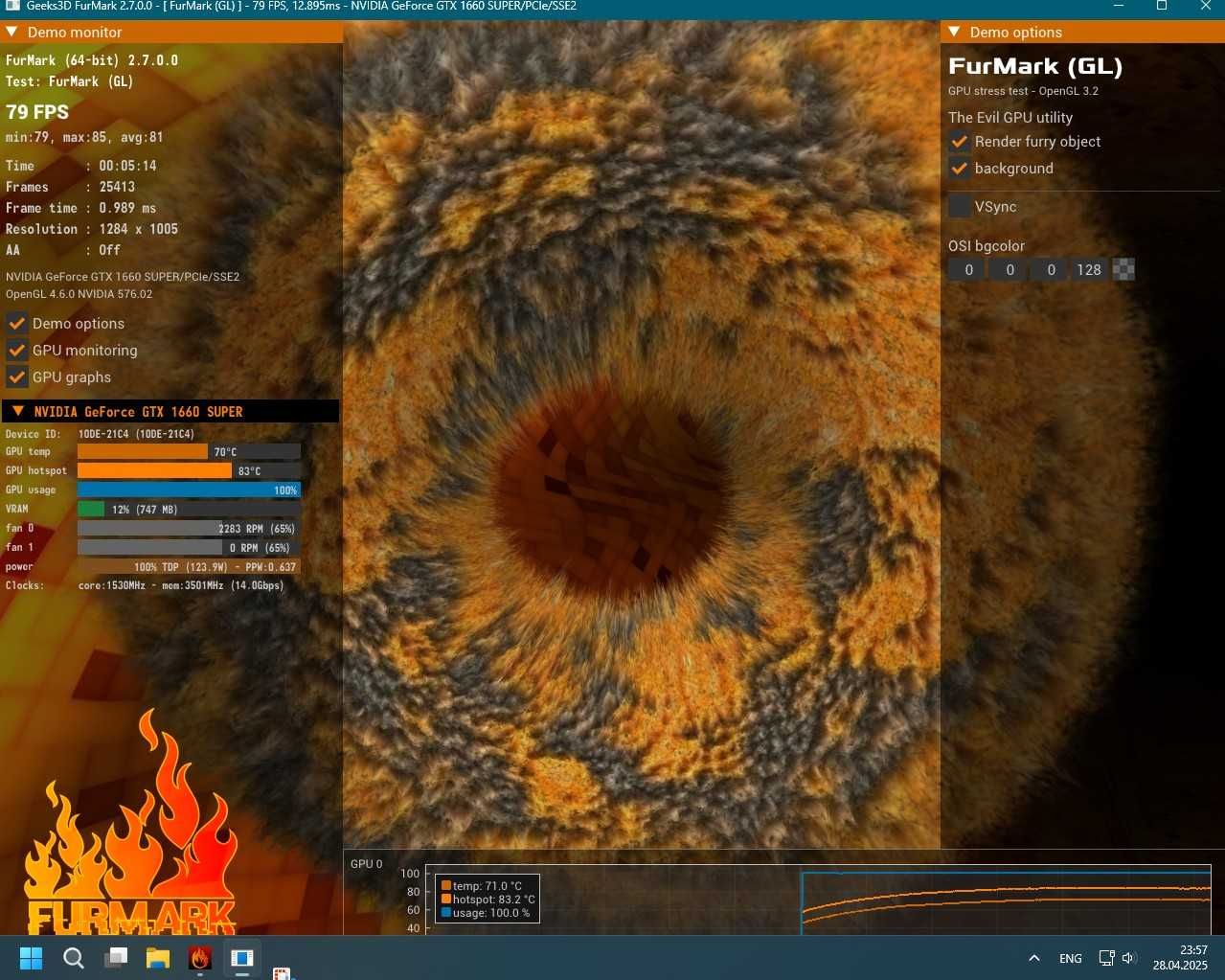Image resolution: width=1225 pixels, height=980 pixels.
Task: Click the blue usage legend marker in graph
Action: [x=446, y=913]
